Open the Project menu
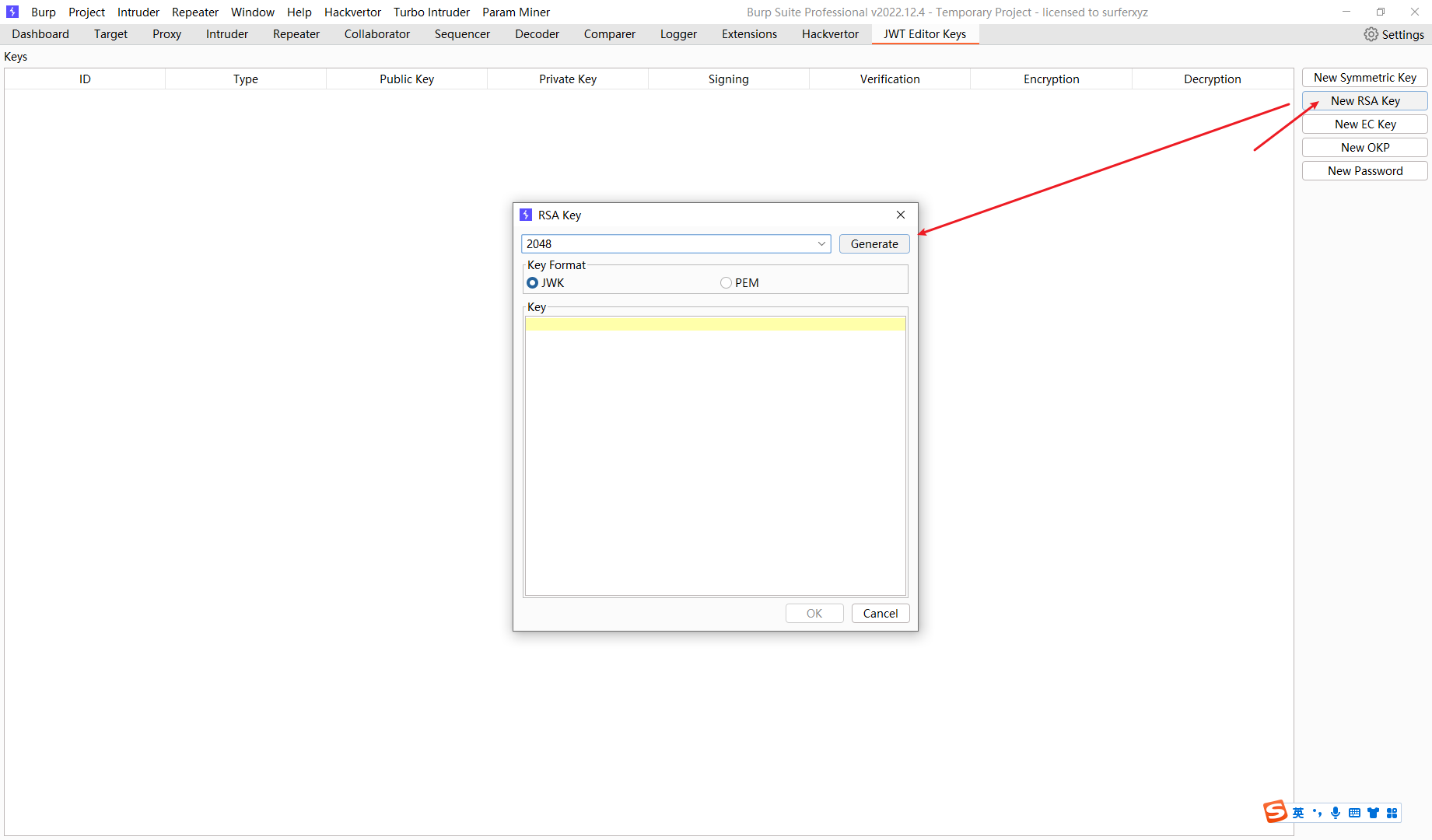Image resolution: width=1432 pixels, height=840 pixels. tap(86, 12)
